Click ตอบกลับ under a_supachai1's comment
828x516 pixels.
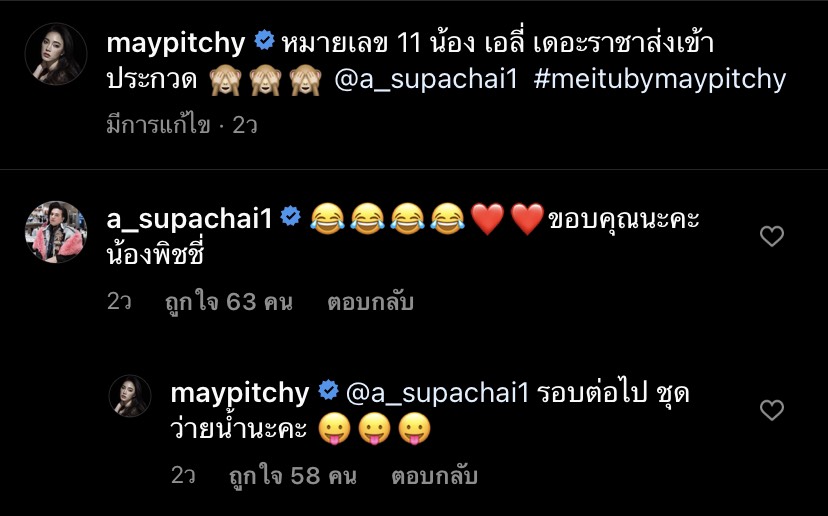click(370, 302)
